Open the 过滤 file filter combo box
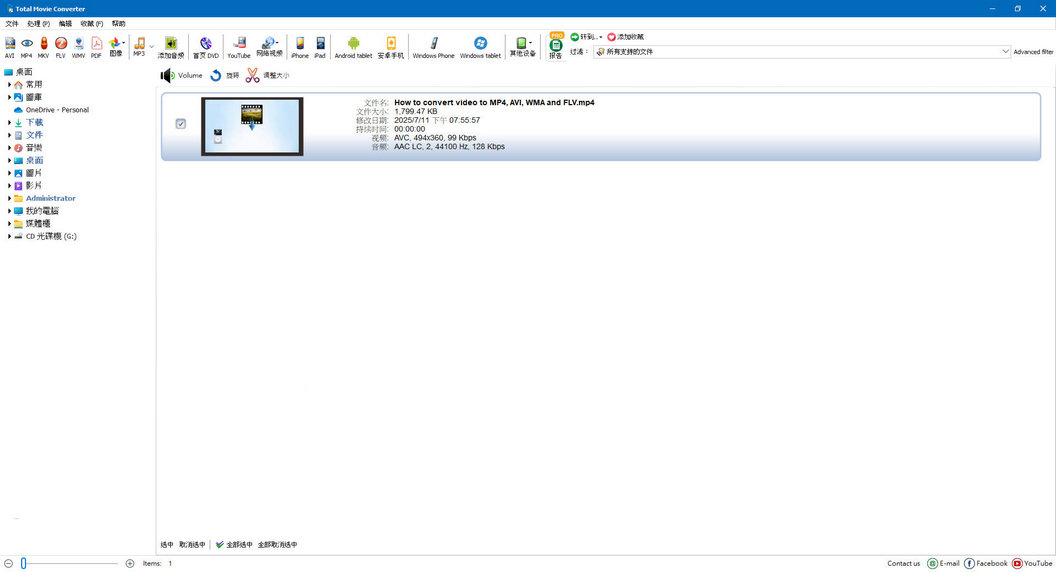1056x572 pixels. coord(801,52)
